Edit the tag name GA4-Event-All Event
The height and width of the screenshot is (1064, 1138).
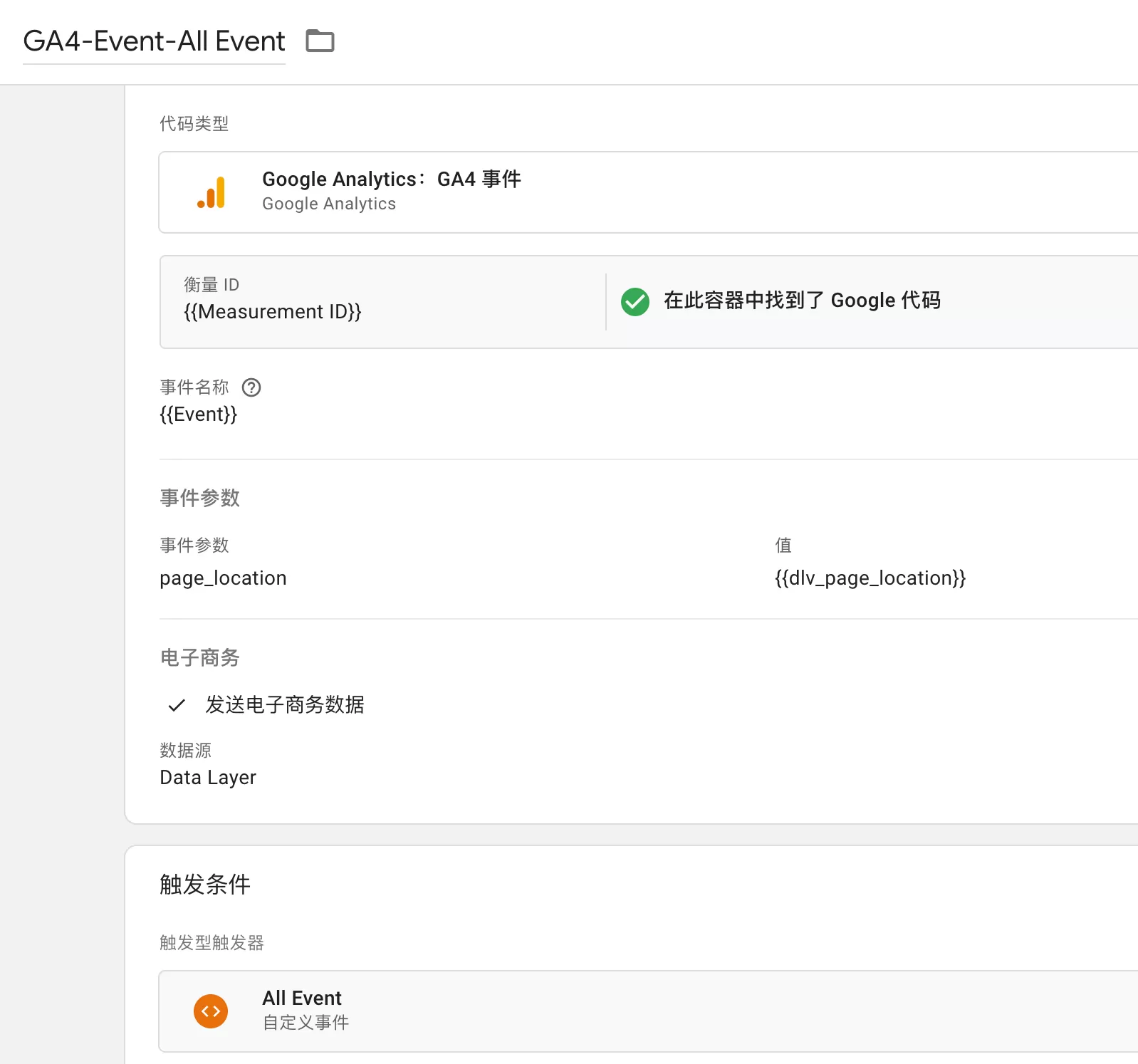click(154, 41)
